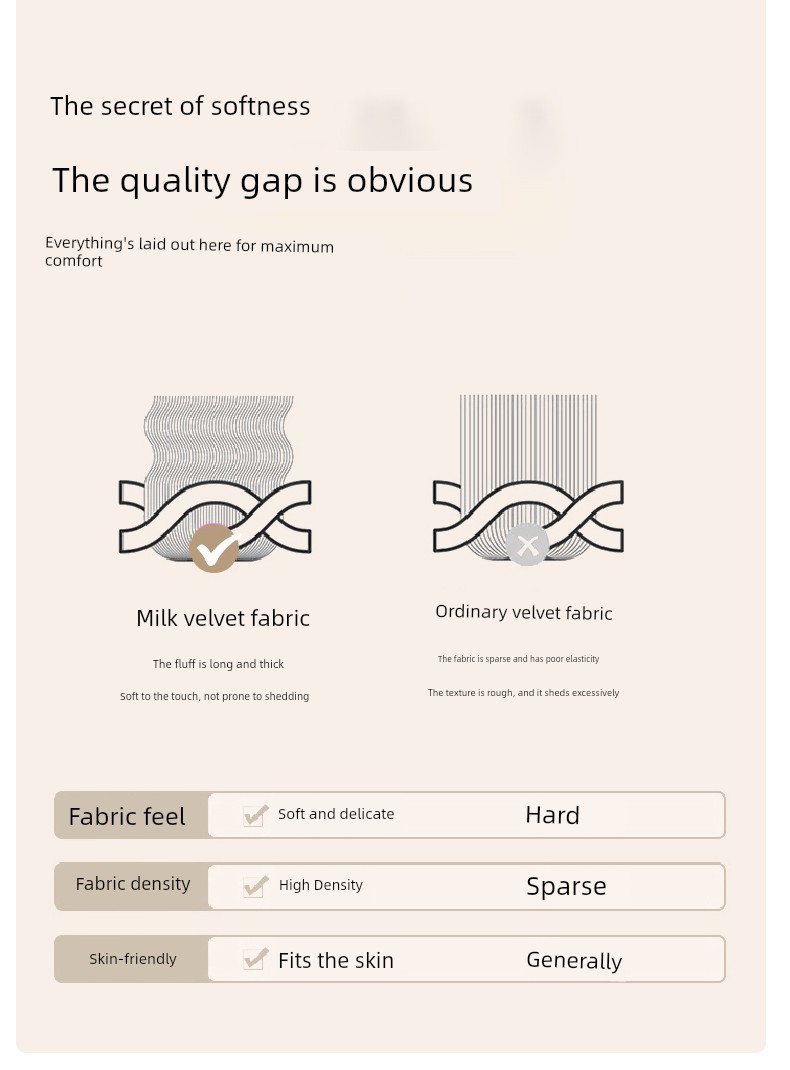The width and height of the screenshot is (790, 1070).
Task: Click the brown checkmark circle icon
Action: [214, 547]
